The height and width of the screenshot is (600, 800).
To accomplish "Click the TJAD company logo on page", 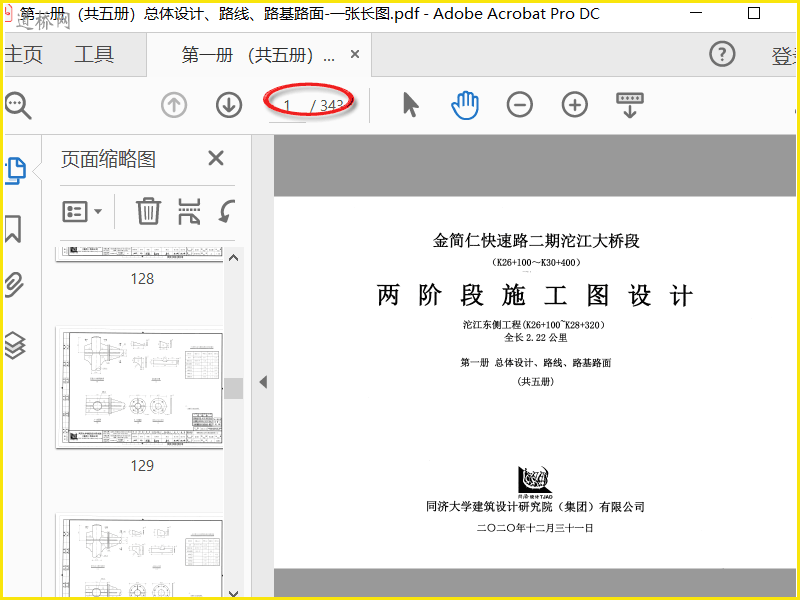I will [x=535, y=482].
